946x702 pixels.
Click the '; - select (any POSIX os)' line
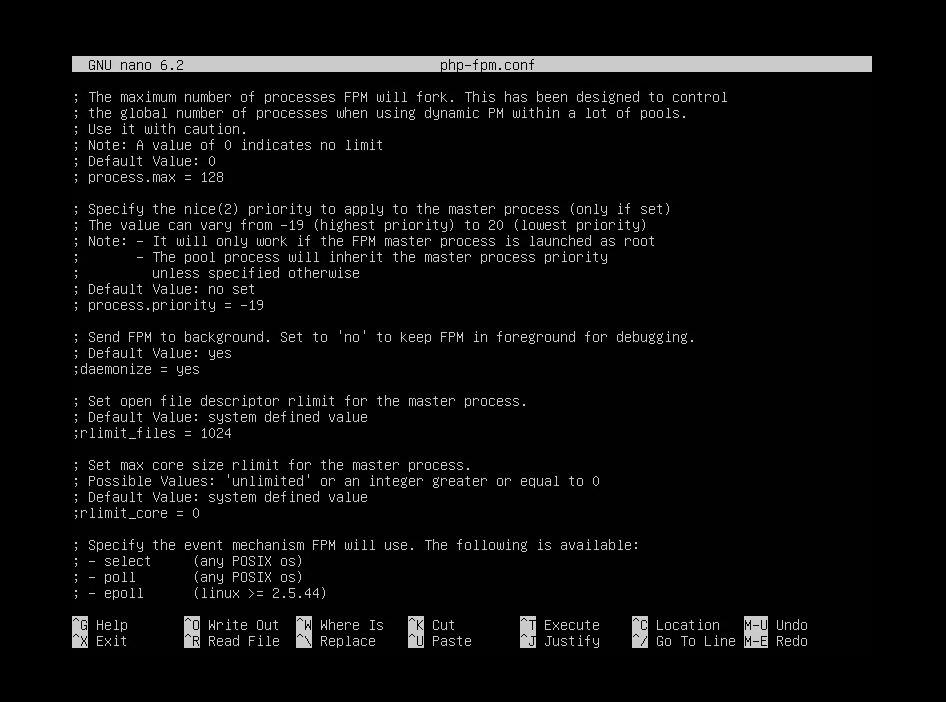(188, 561)
